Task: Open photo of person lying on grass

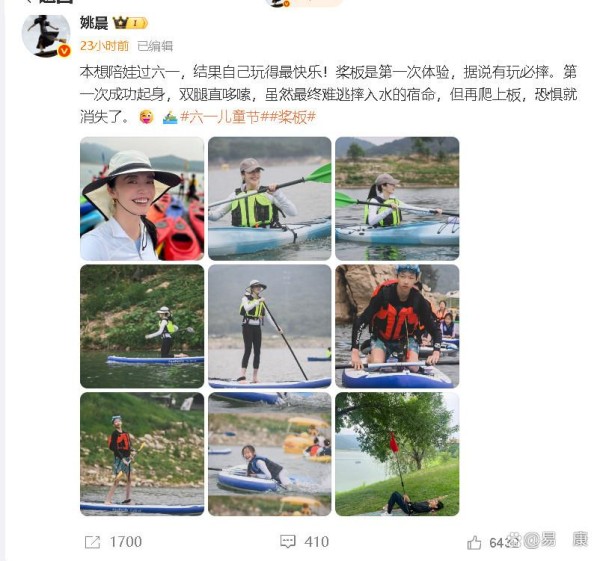Action: tap(397, 454)
